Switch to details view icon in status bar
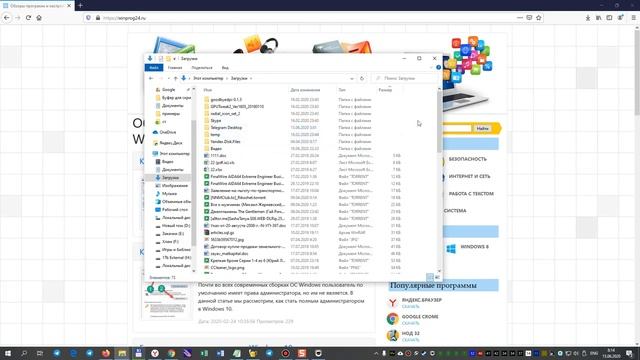 pos(430,277)
